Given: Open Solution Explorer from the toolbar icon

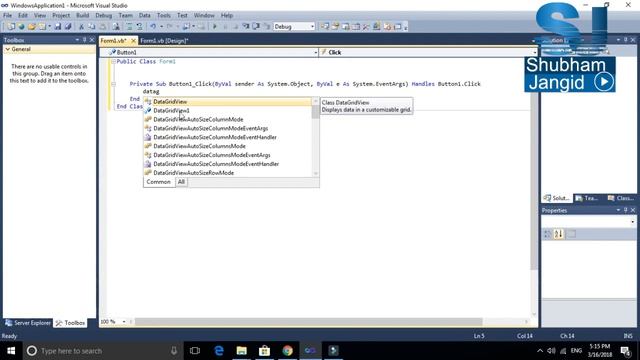Looking at the screenshot, I should pos(325,27).
